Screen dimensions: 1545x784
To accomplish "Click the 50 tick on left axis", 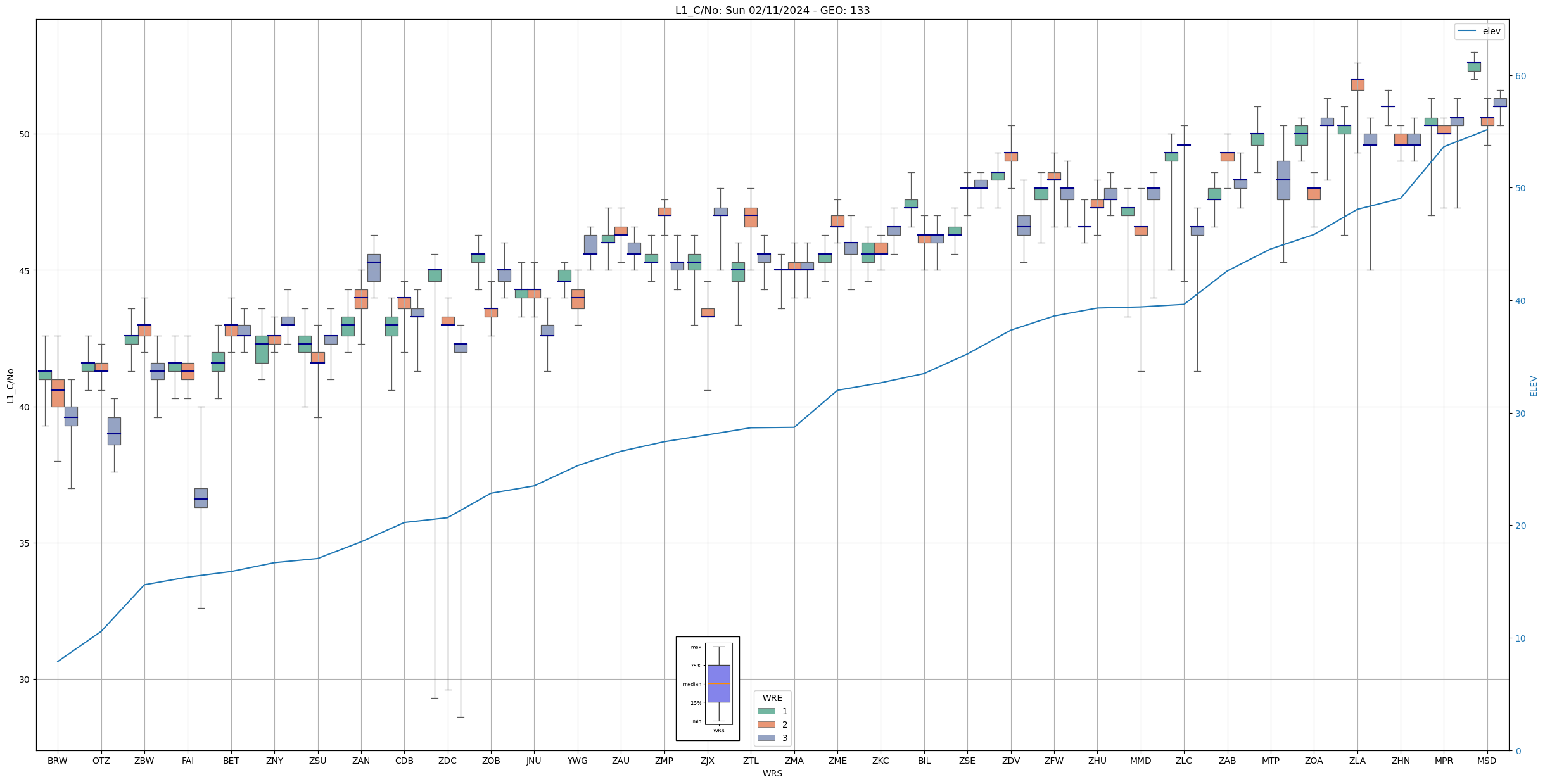I will pyautogui.click(x=25, y=134).
